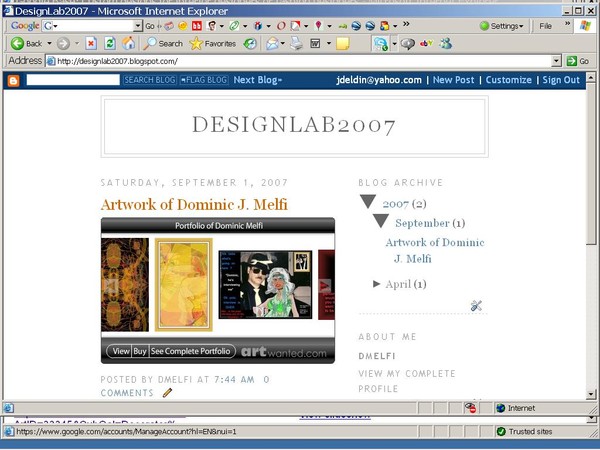Select the man and woman artwork thumbnail
Screen dimensions: 600x450
coord(265,285)
